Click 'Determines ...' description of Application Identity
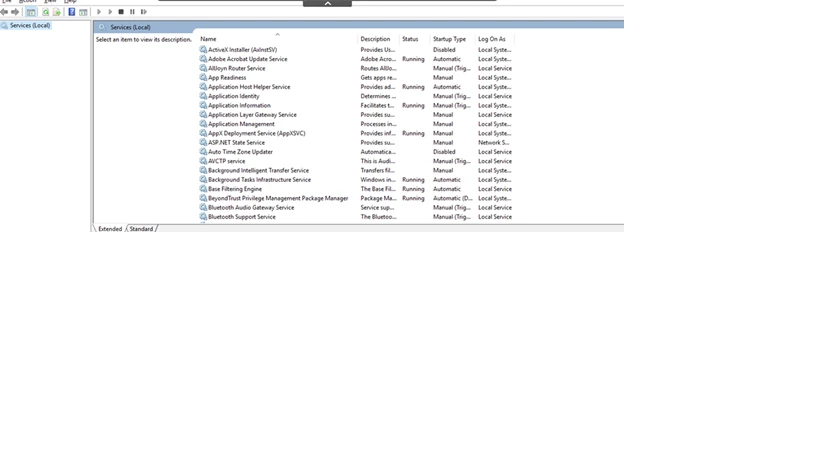 (x=378, y=96)
